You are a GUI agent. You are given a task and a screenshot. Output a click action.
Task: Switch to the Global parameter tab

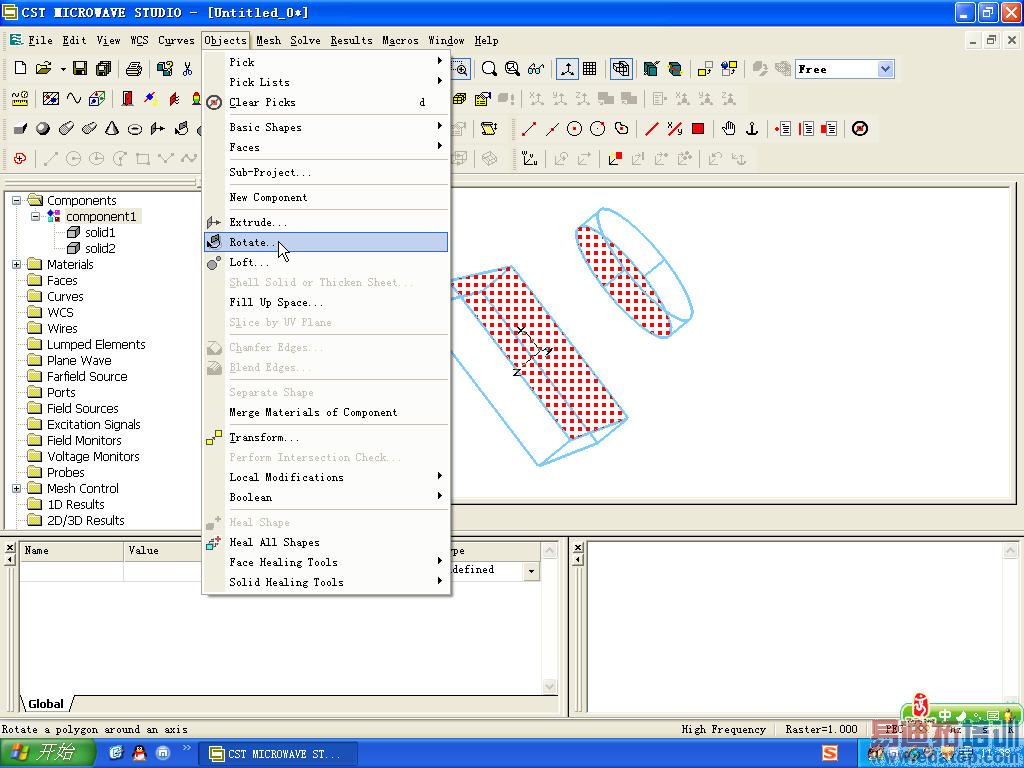(x=46, y=704)
